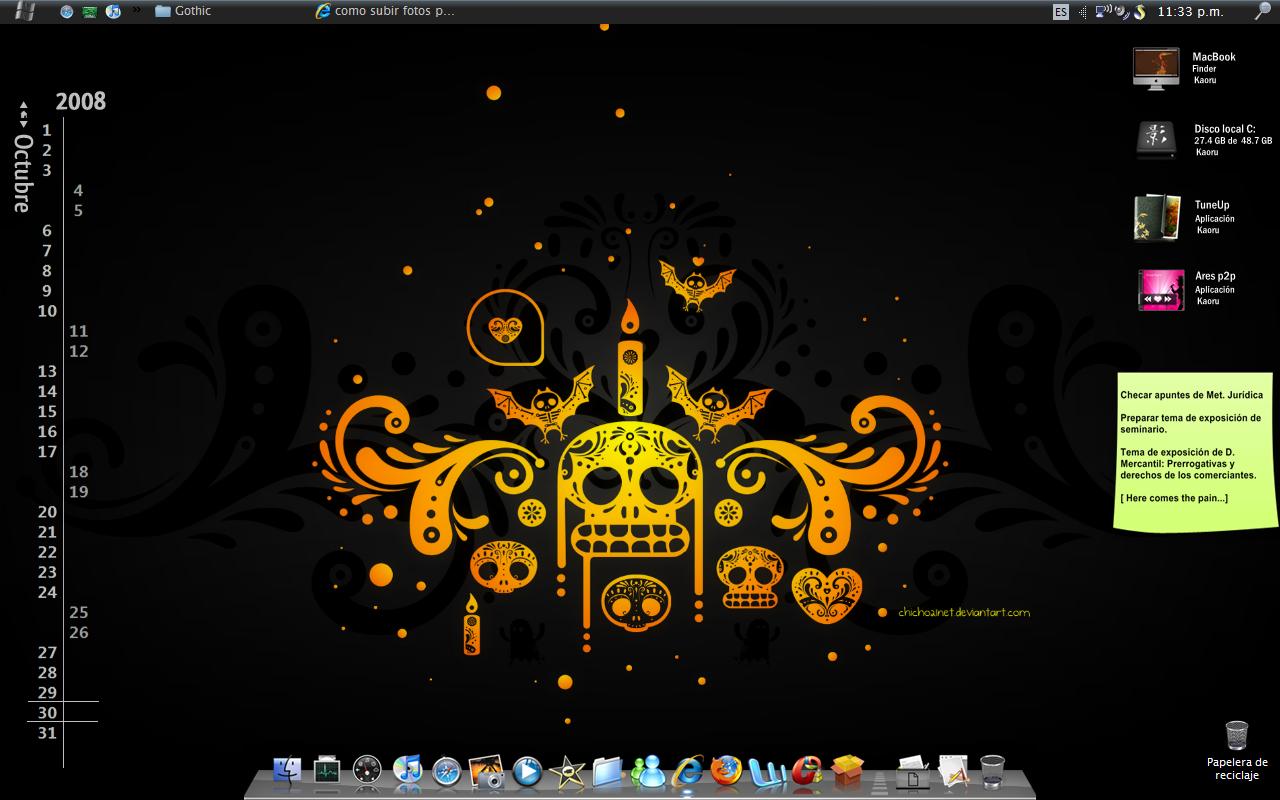Screen dimensions: 1280x800
Task: Open Papelera de reciclaje desktop icon
Action: 1237,750
